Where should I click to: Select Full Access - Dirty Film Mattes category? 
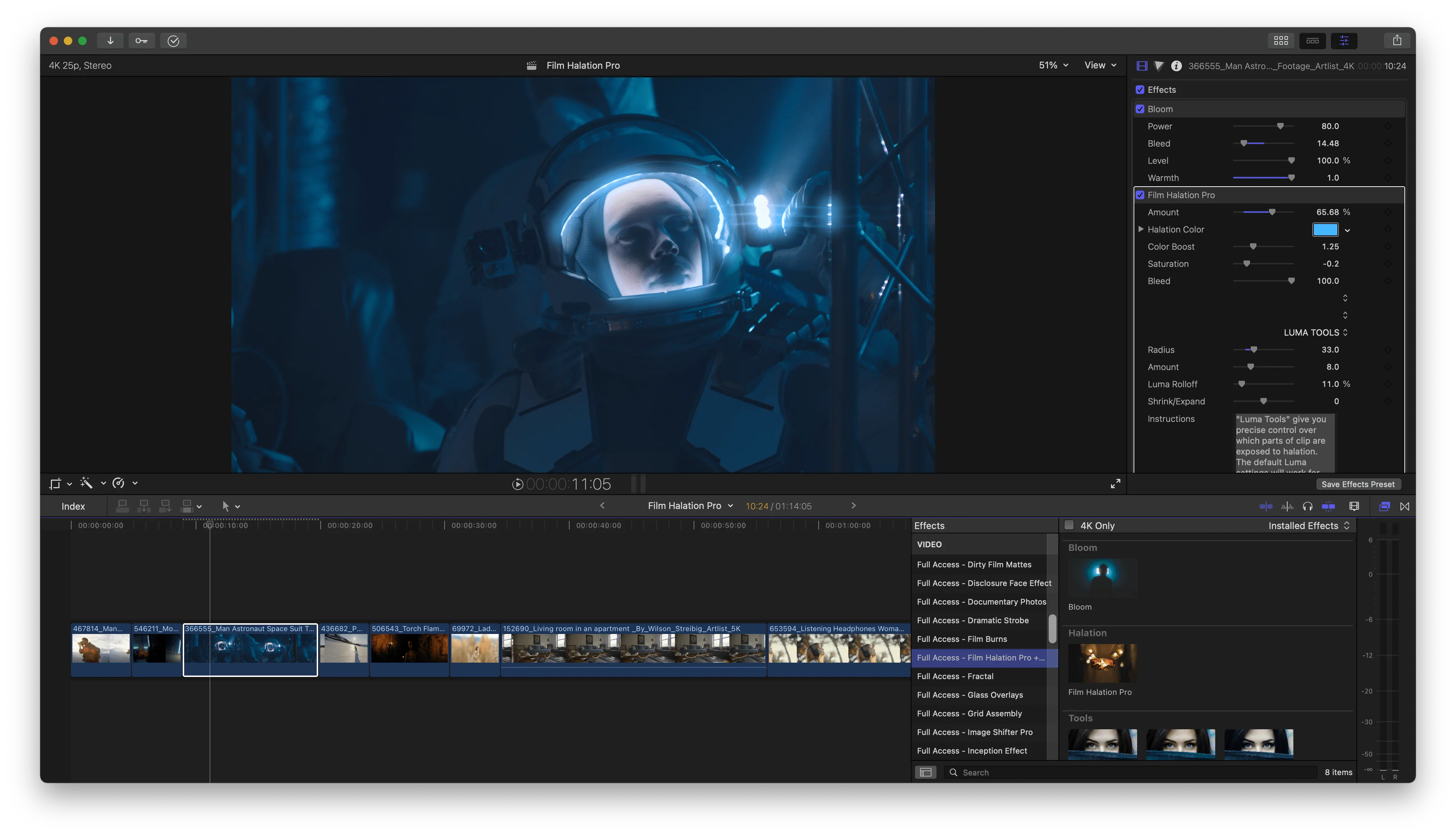tap(974, 564)
